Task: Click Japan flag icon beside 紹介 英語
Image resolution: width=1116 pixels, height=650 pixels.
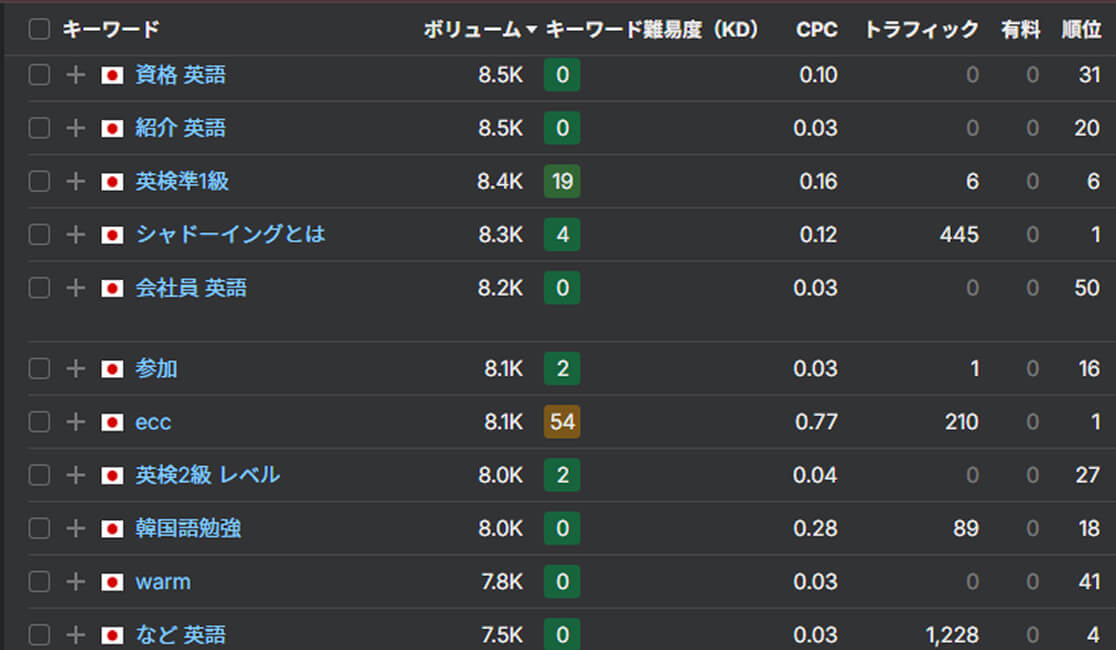Action: 112,128
